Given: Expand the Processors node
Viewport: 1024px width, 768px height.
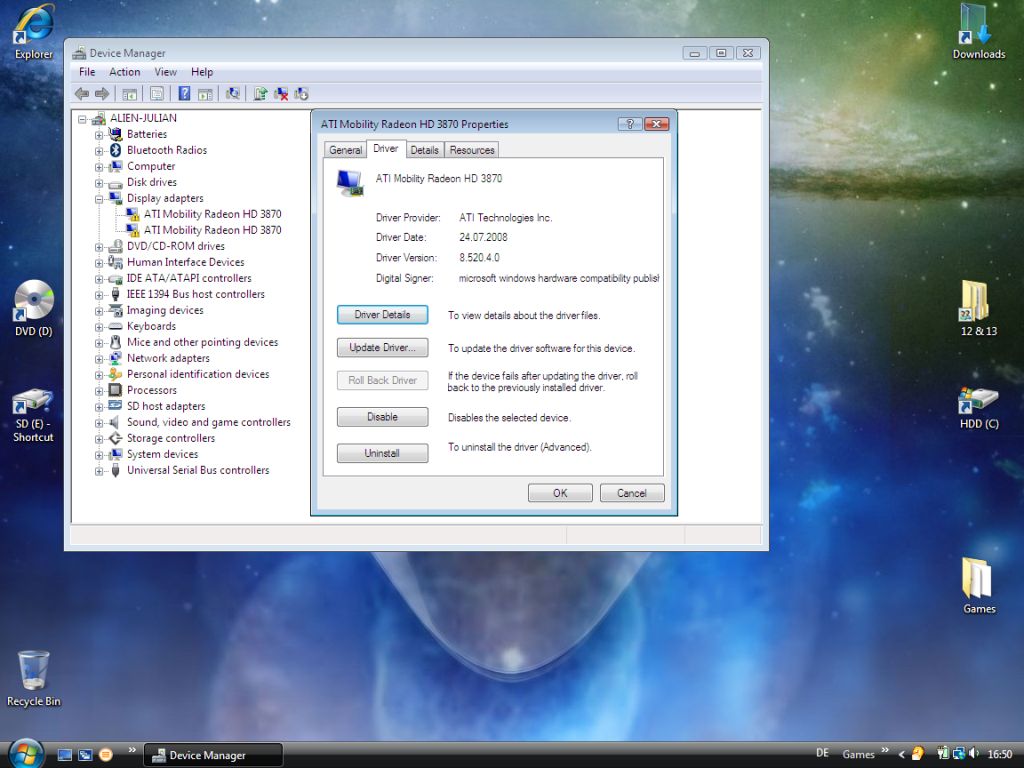Looking at the screenshot, I should [x=99, y=391].
